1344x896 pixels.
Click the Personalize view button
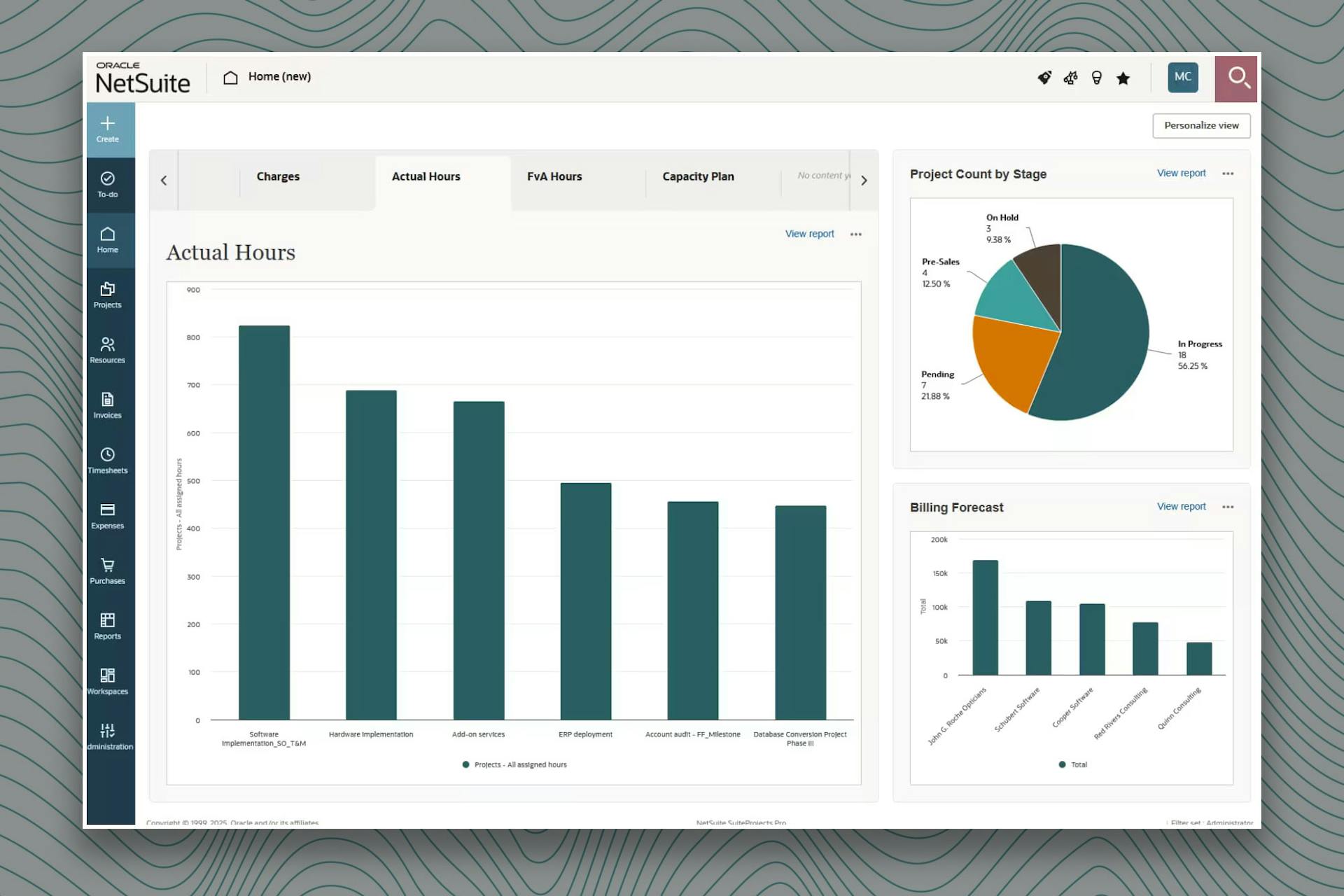tap(1201, 125)
